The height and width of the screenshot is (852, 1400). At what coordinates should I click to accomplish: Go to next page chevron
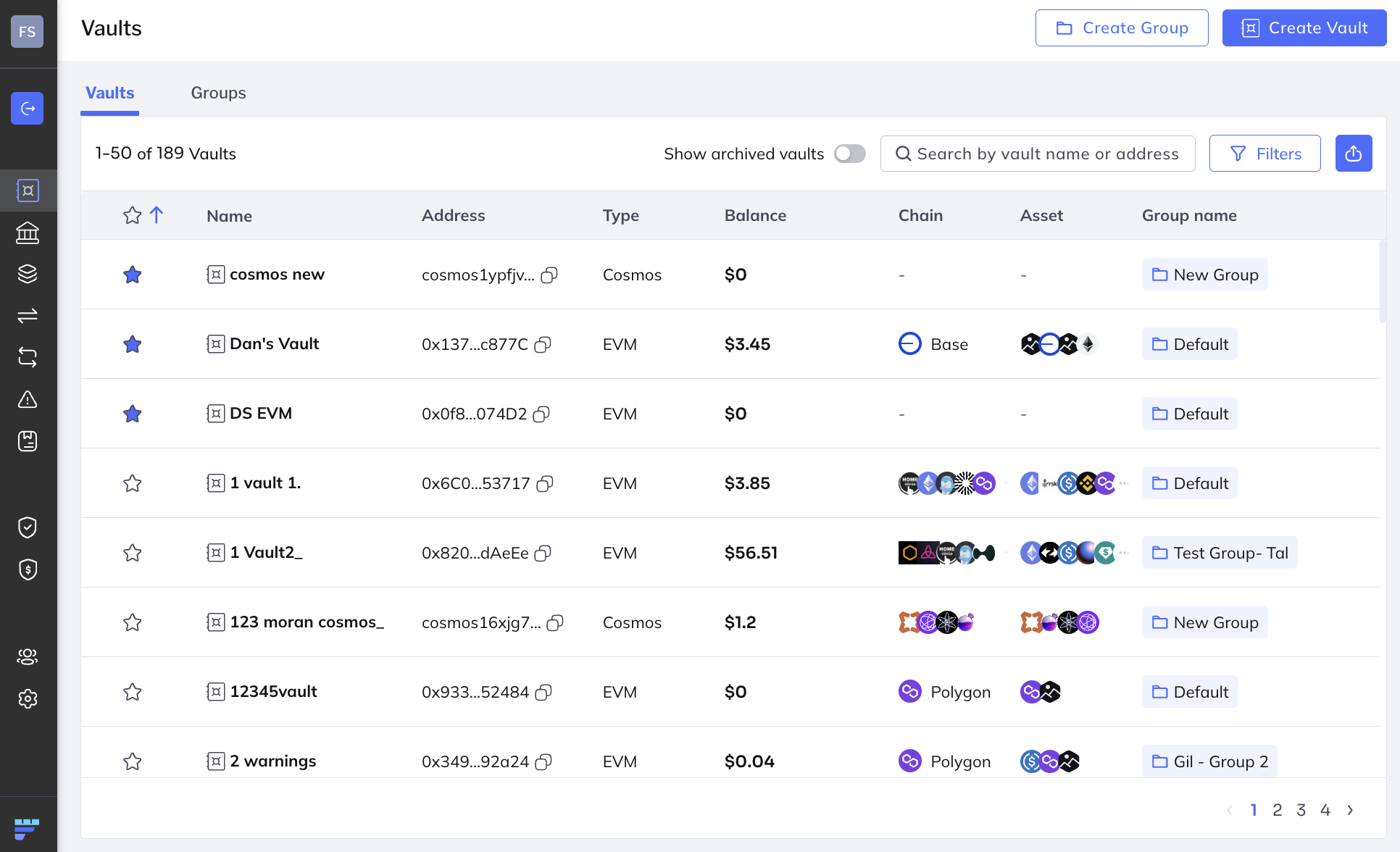point(1350,810)
